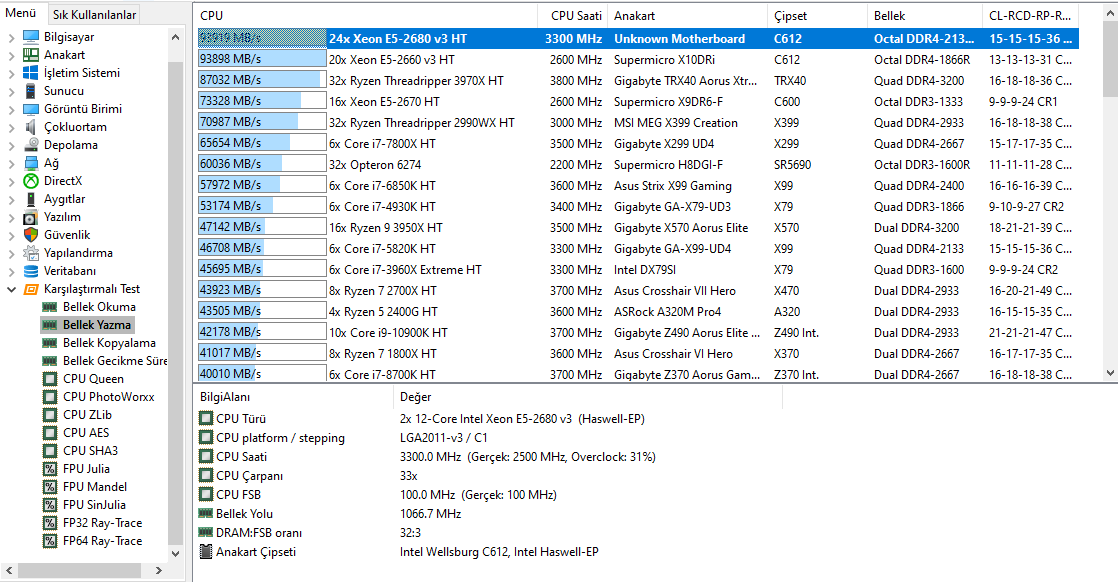Select the 20x Xeon E5-2660 v3 HT row
This screenshot has height=582, width=1118.
point(637,60)
